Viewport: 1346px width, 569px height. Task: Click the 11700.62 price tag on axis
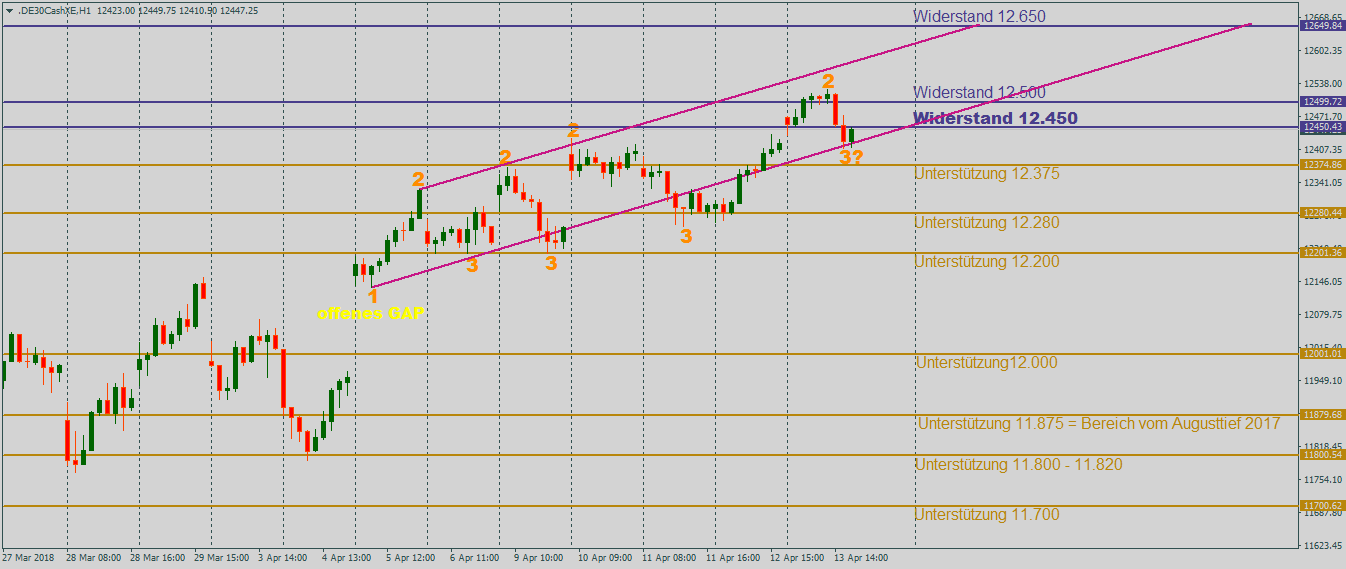(x=1322, y=506)
